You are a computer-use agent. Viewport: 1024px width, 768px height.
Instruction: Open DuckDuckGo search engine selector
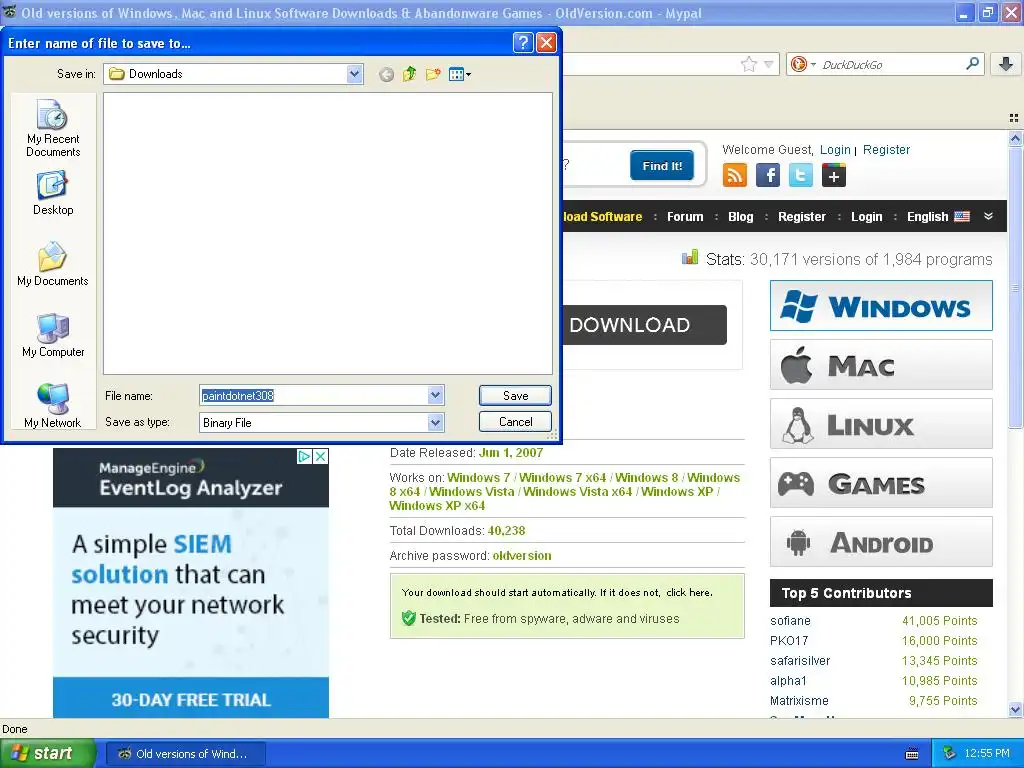click(803, 64)
